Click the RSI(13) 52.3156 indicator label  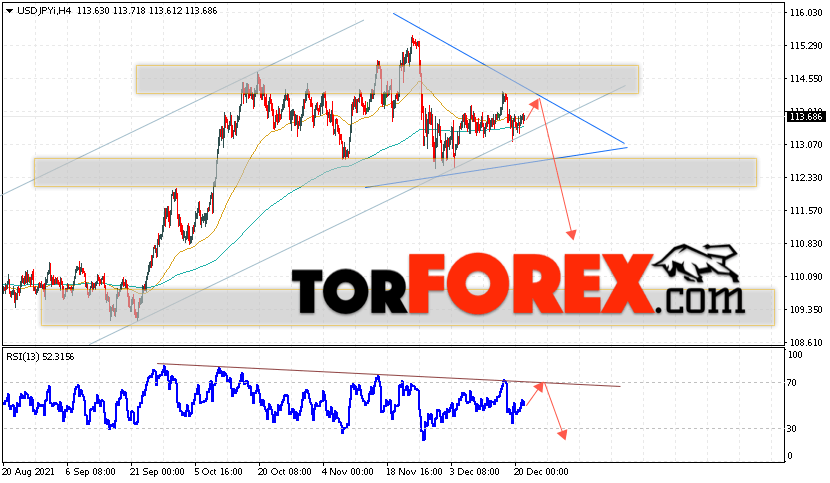40,357
